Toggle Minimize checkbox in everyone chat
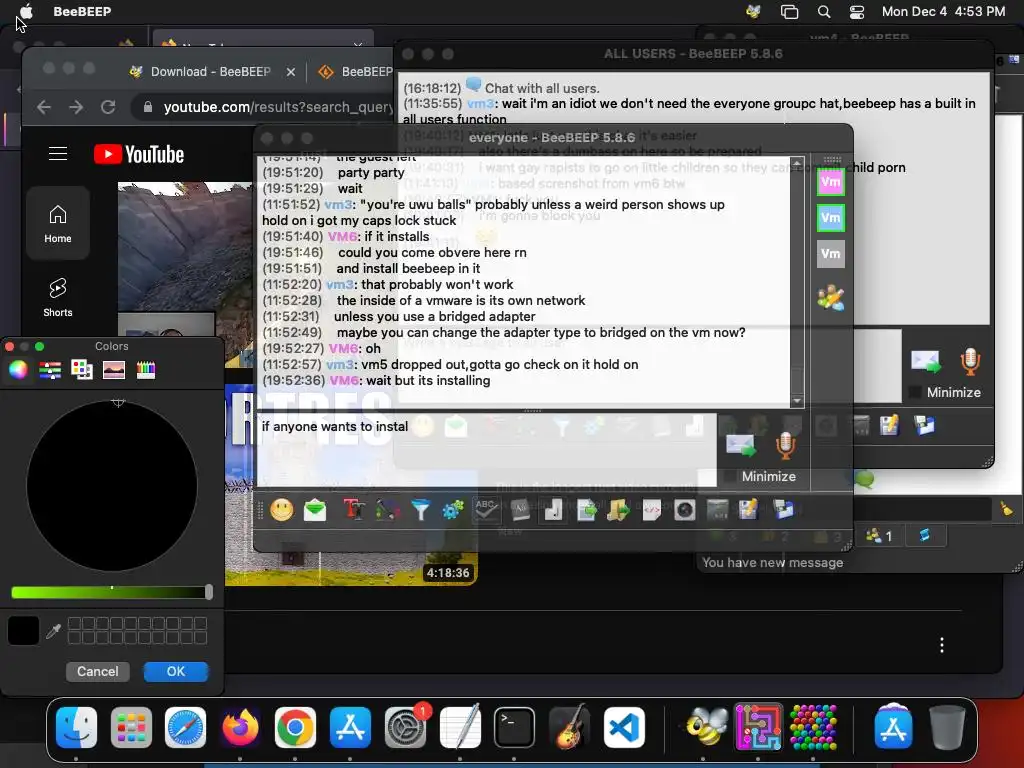Screen dimensions: 1024x768 click(x=729, y=477)
